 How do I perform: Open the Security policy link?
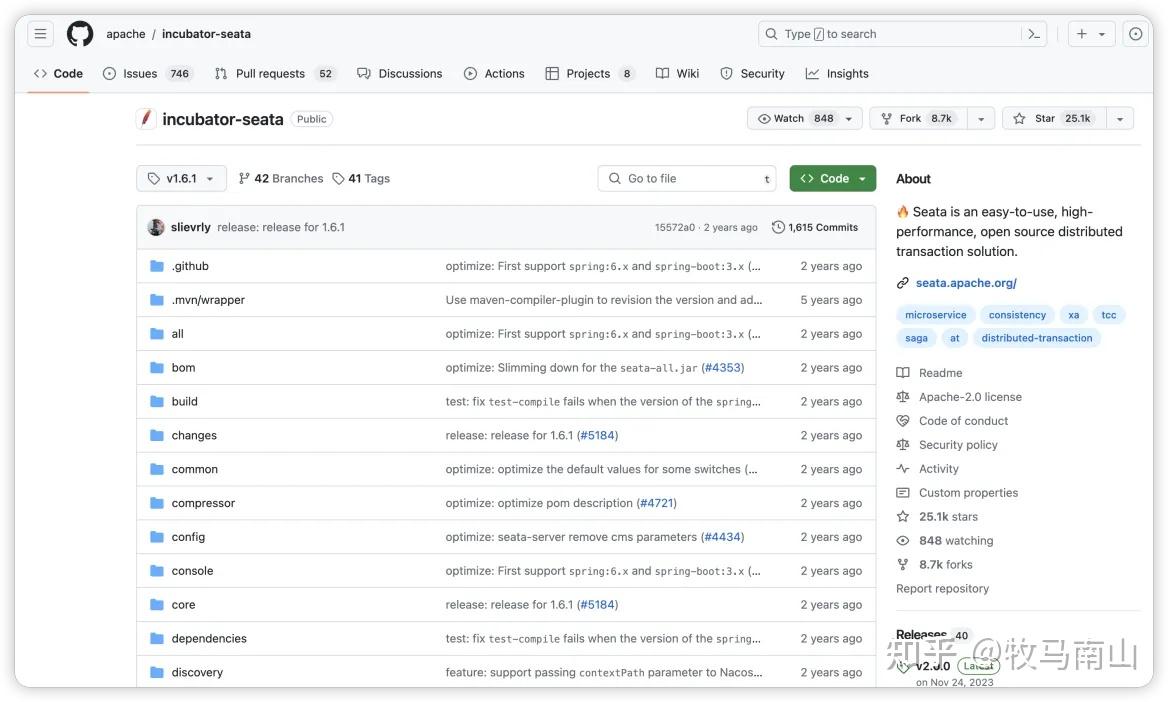[x=947, y=444]
